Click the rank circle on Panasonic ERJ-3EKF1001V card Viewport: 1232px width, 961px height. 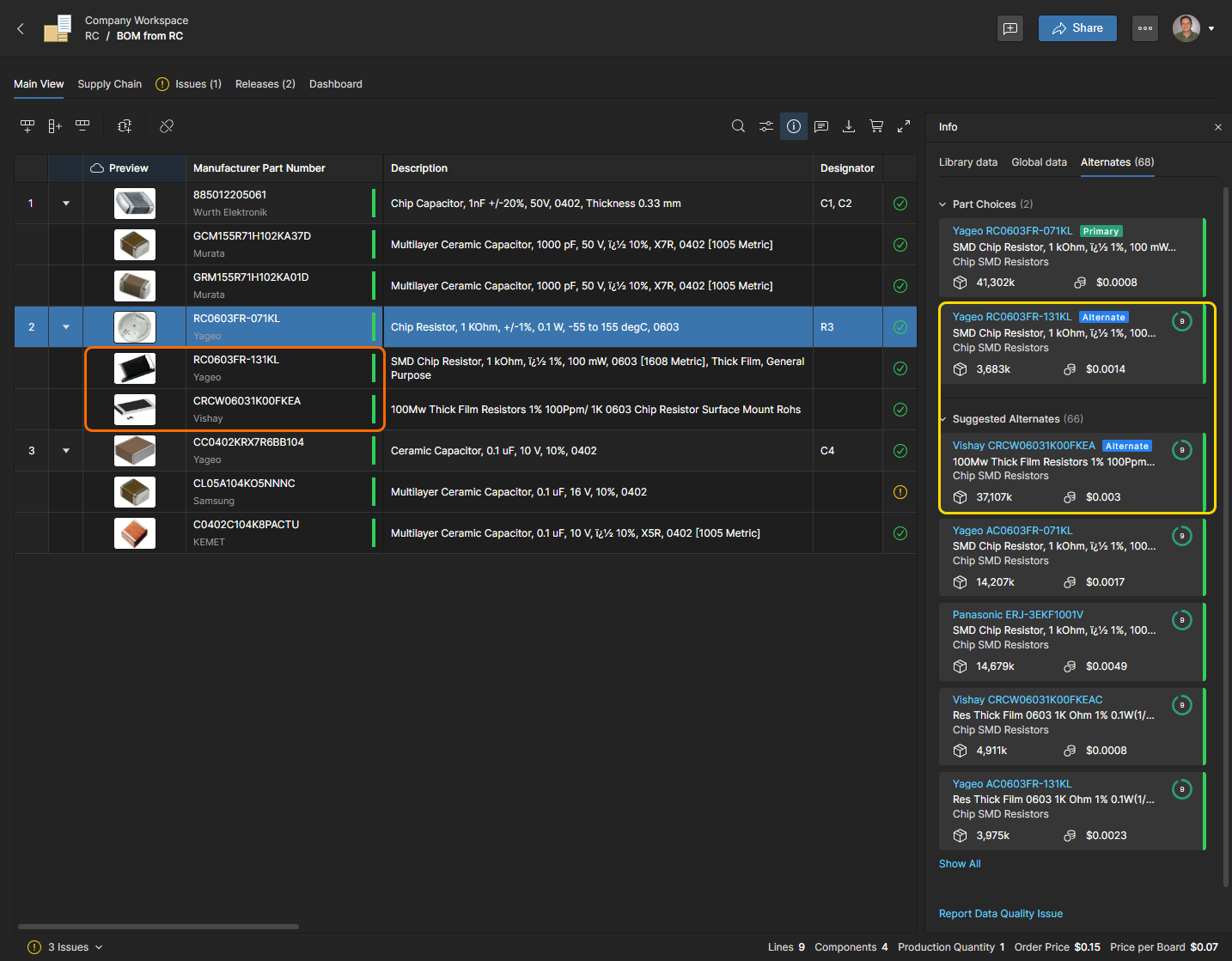pos(1182,620)
